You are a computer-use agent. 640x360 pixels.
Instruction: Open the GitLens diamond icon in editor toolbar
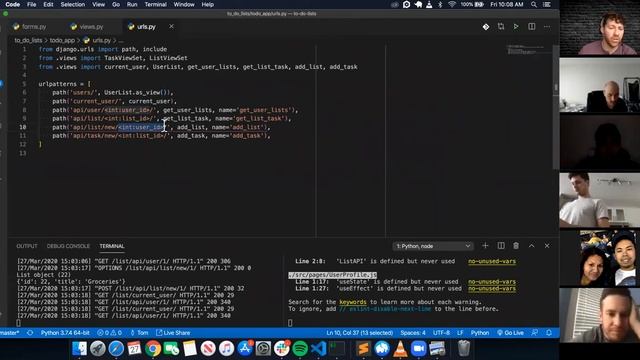[486, 27]
